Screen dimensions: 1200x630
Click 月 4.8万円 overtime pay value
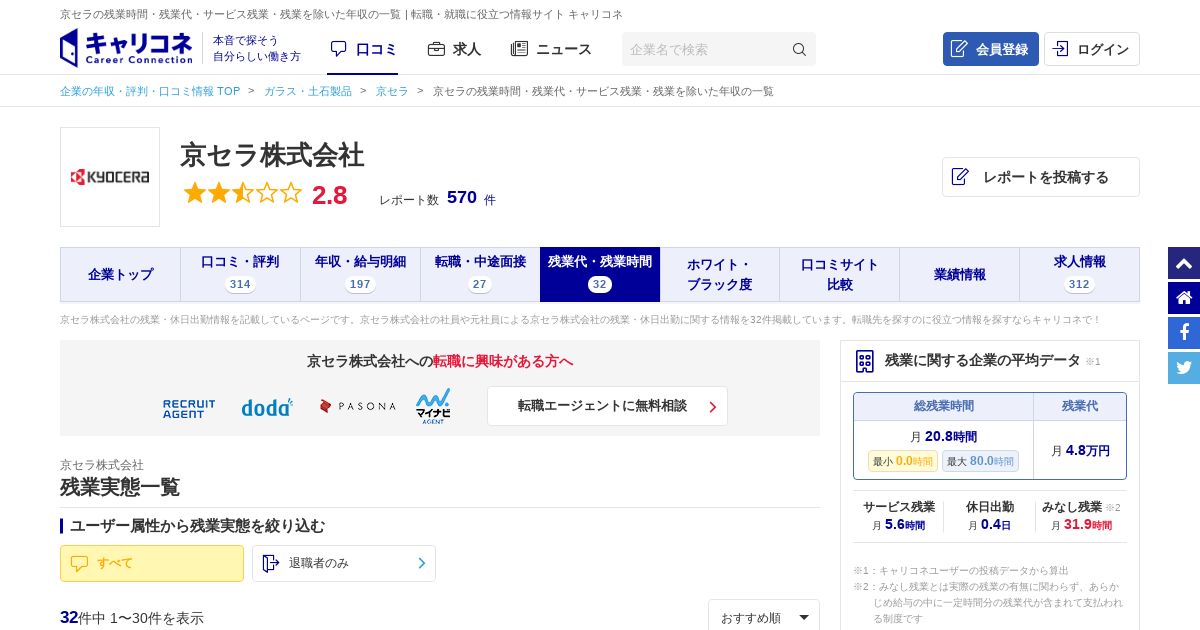[1080, 451]
